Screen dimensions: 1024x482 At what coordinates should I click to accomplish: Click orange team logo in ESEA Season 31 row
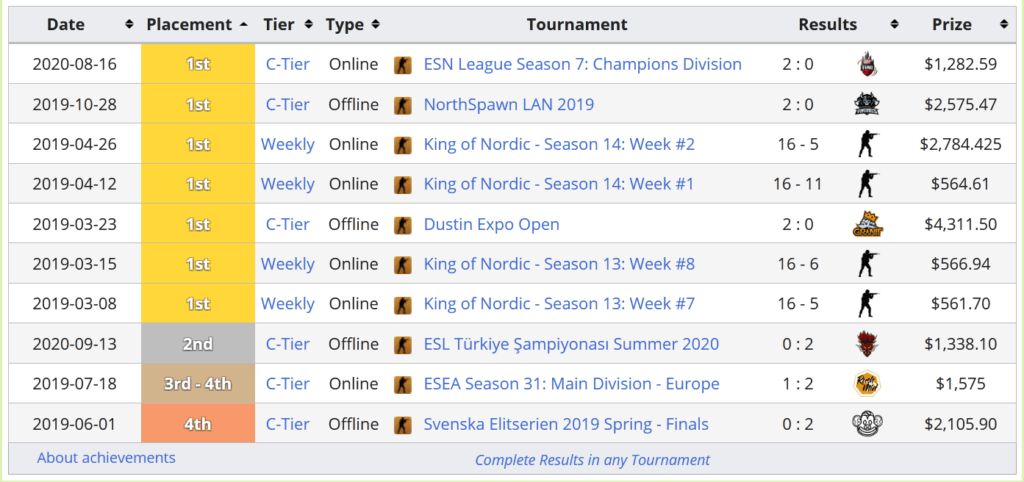pos(867,384)
